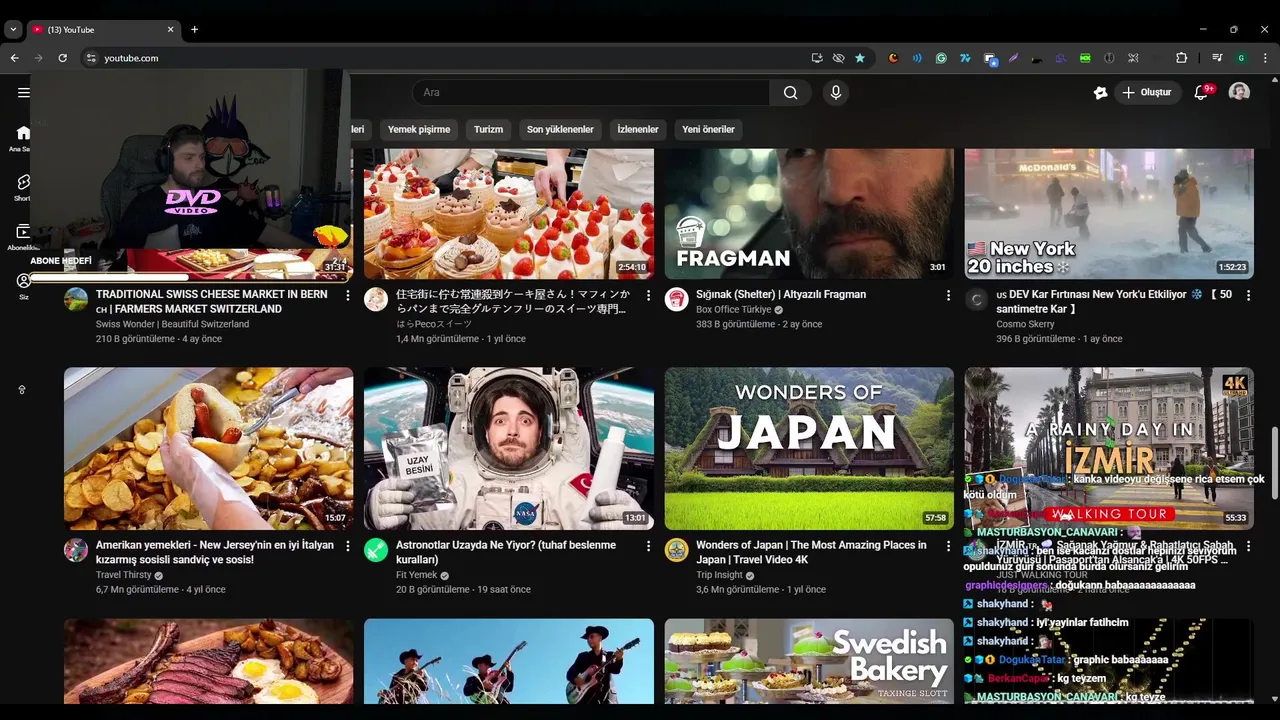Click the sparkle icon beside Oluştur

click(1100, 93)
